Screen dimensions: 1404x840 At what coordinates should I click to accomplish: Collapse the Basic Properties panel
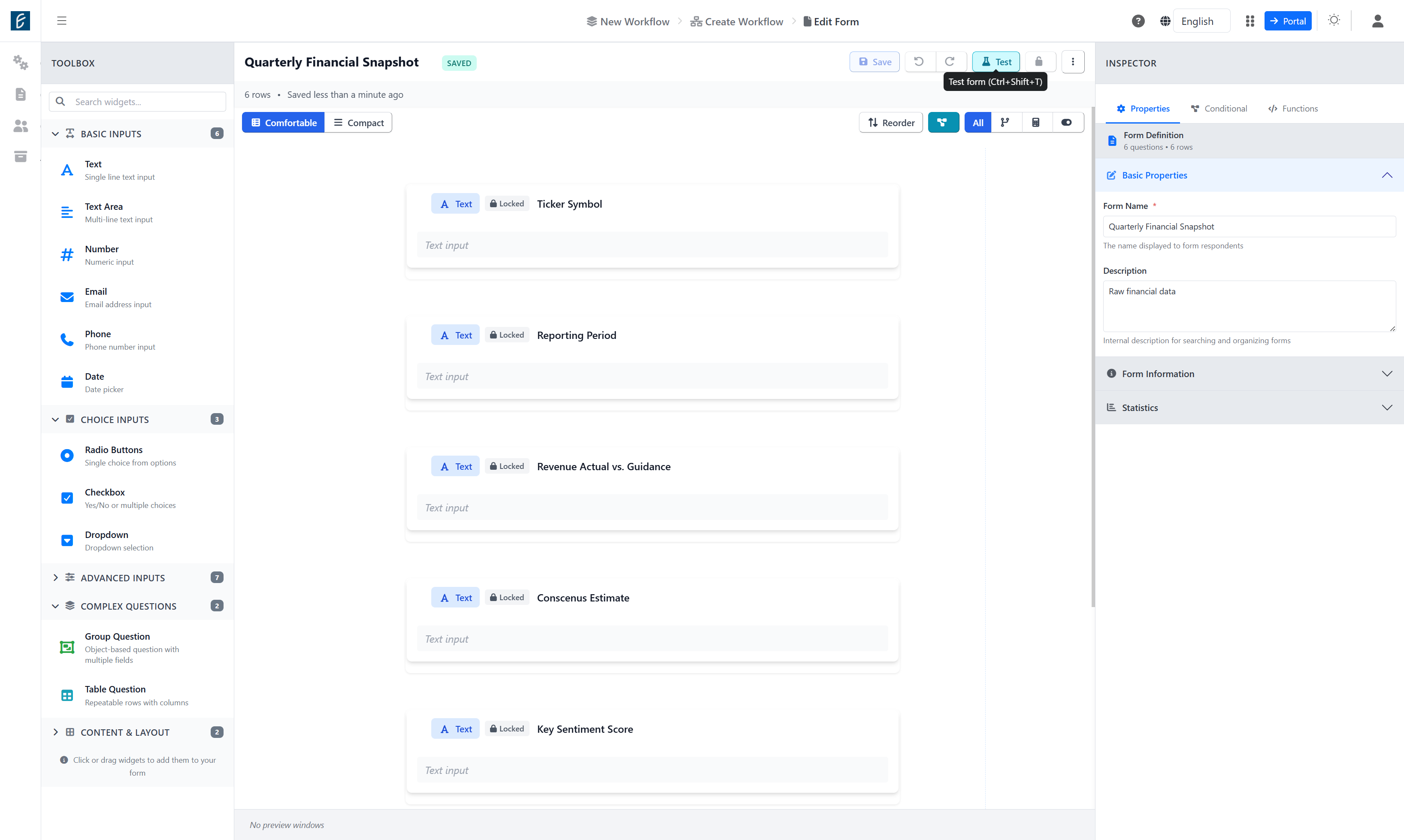[x=1249, y=175]
